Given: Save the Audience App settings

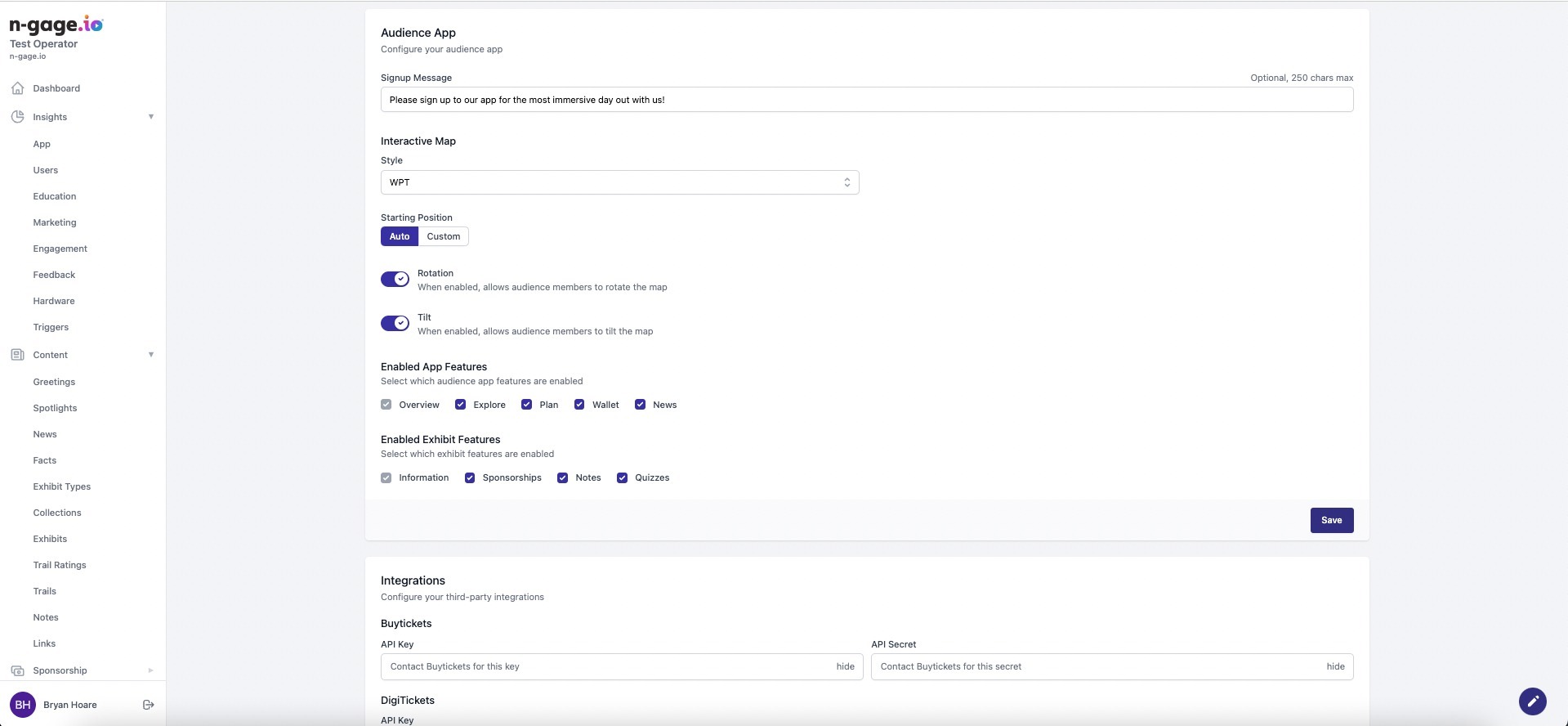Looking at the screenshot, I should click(x=1331, y=520).
